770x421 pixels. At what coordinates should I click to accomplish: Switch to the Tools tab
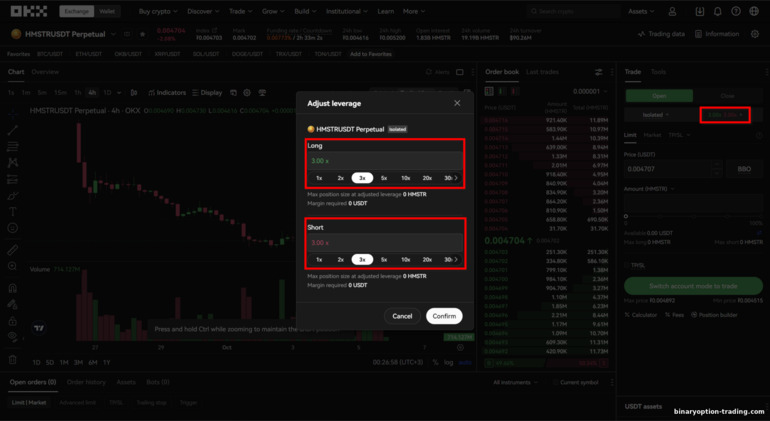coord(658,72)
